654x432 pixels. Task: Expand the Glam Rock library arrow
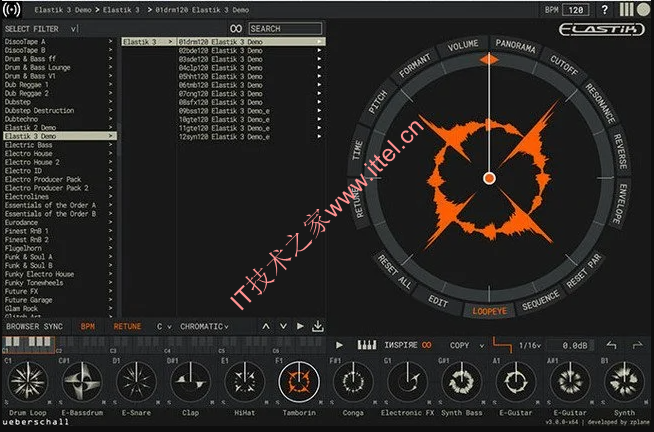coord(111,309)
